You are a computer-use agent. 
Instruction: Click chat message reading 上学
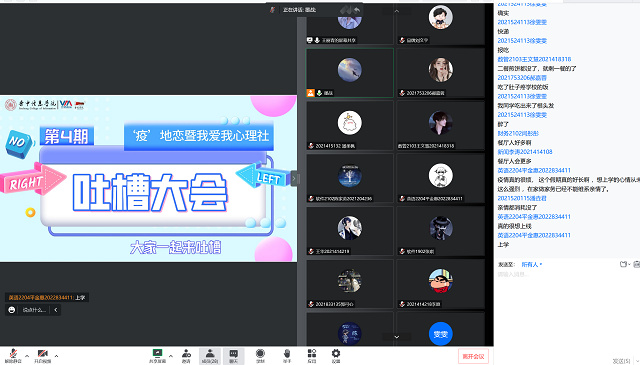[x=503, y=245]
